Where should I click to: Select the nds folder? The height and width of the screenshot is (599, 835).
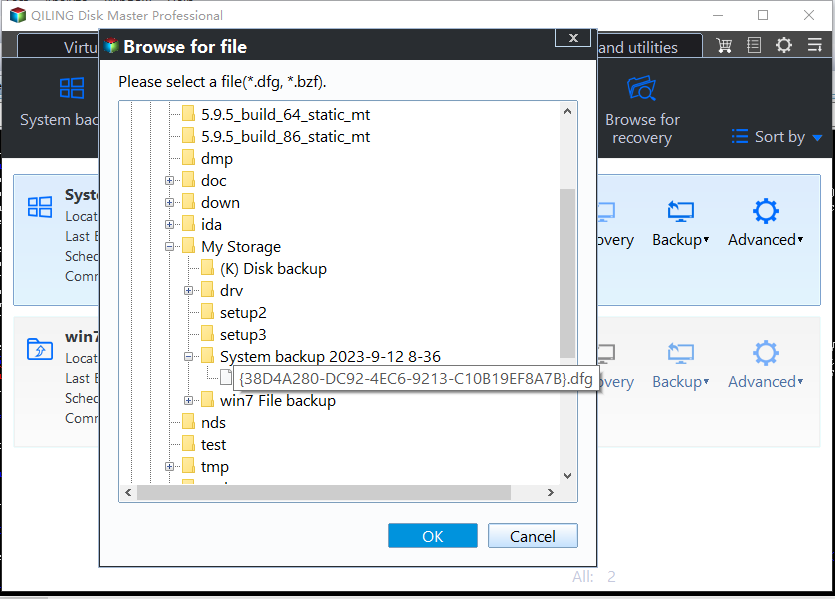tap(213, 423)
